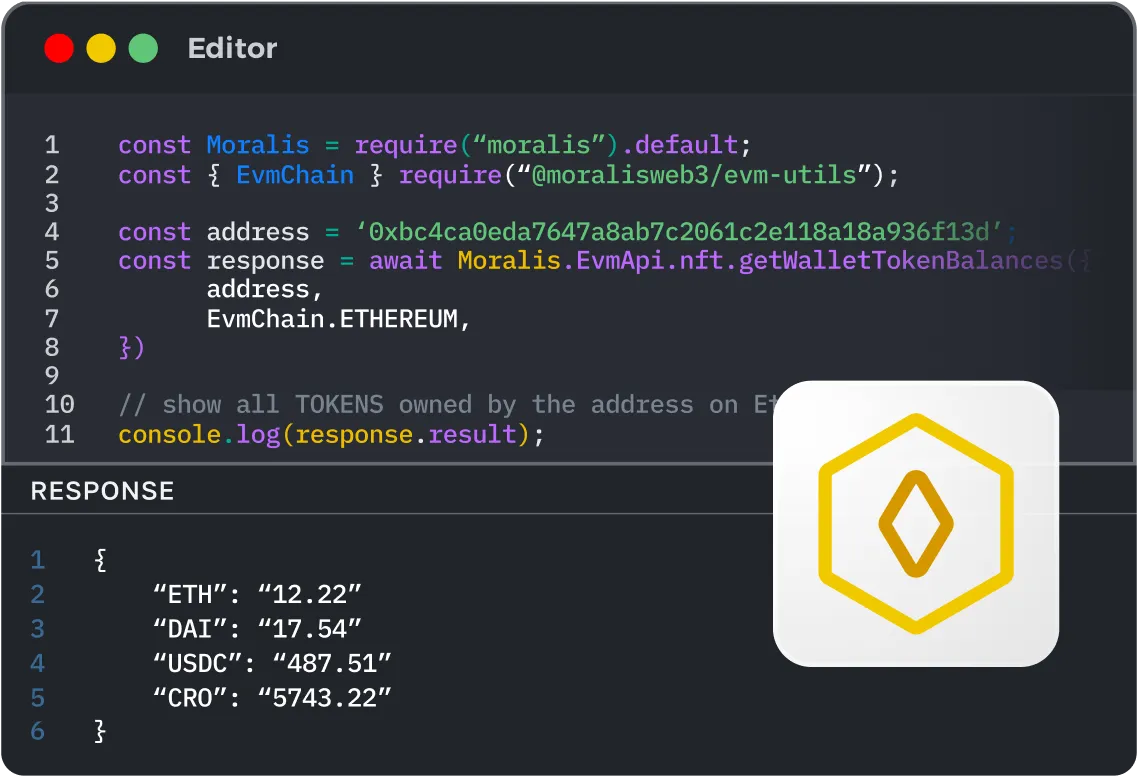Click the 0xbc4ca0eda... address string
Screen dimensions: 1137x776
679,232
